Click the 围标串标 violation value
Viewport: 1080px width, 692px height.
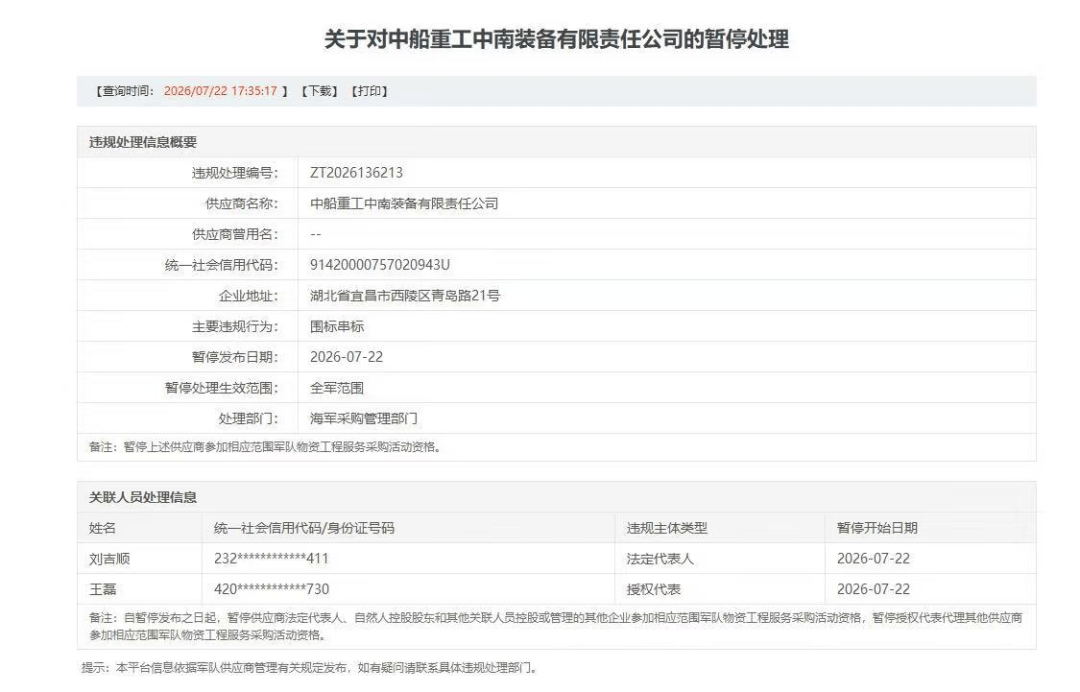click(337, 326)
